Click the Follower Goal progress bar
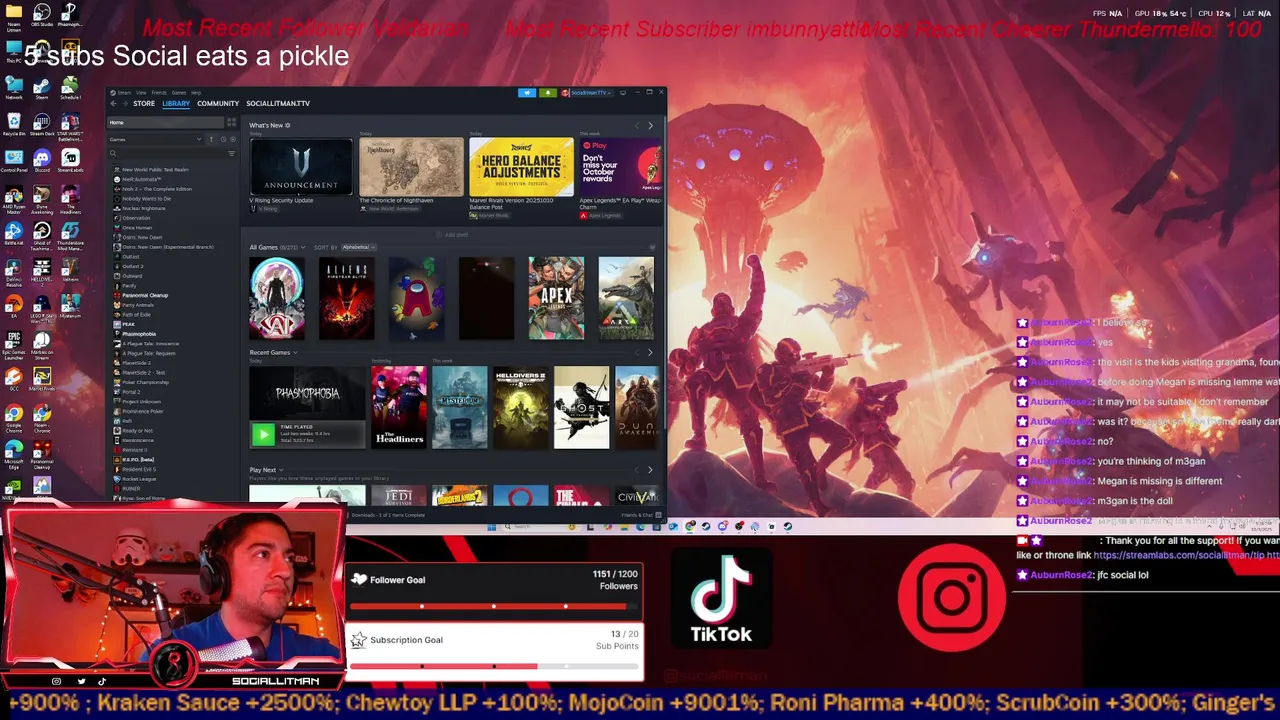Viewport: 1280px width, 720px height. click(493, 606)
